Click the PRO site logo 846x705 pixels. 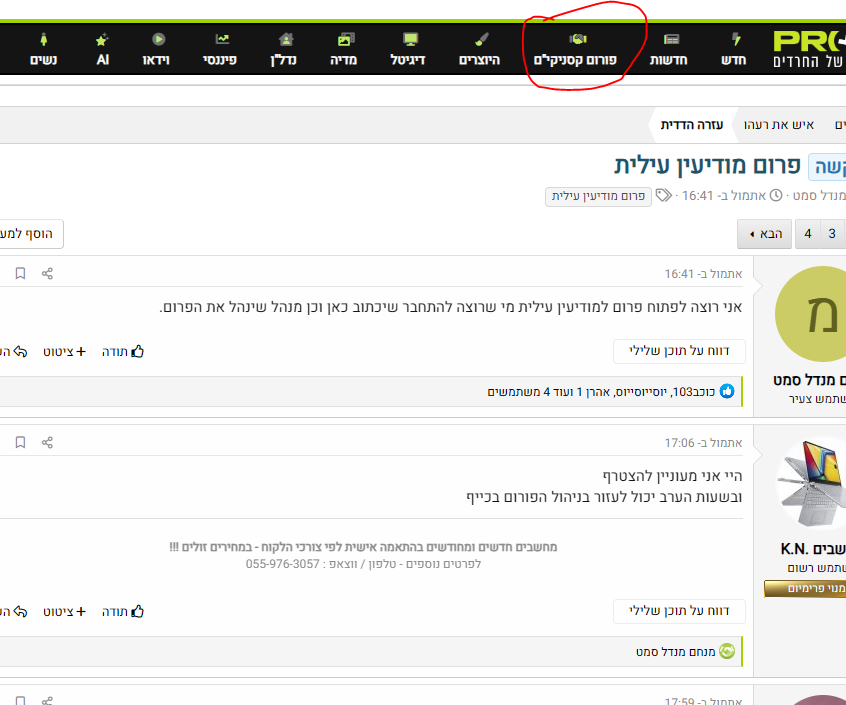tap(809, 50)
